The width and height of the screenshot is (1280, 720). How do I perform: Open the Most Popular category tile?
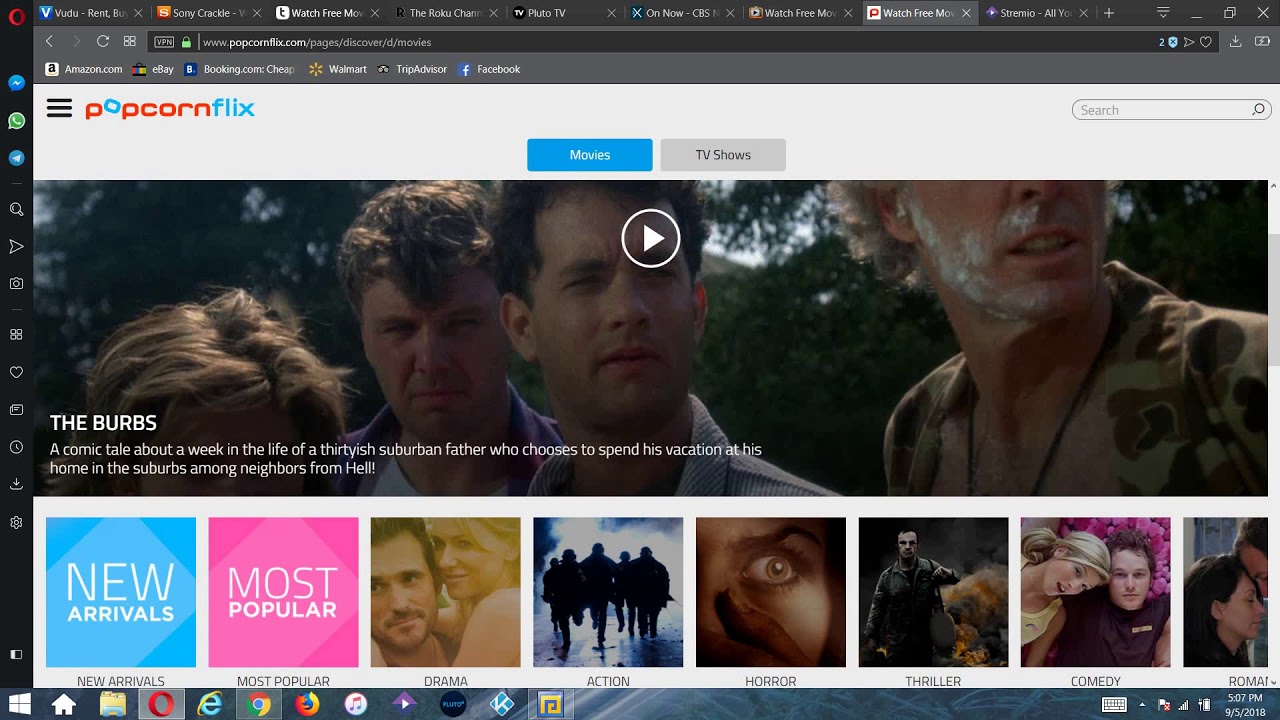click(283, 592)
